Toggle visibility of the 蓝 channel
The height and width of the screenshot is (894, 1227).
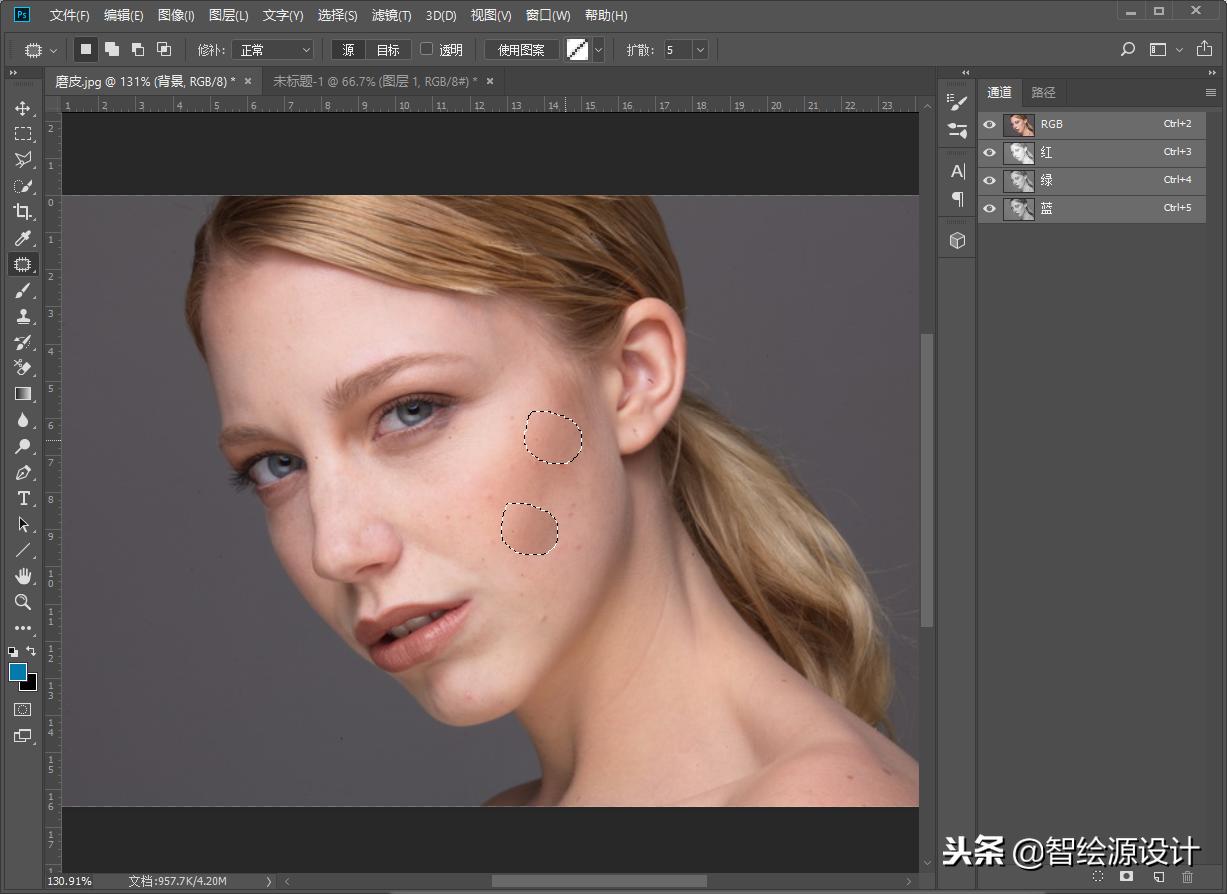point(990,209)
